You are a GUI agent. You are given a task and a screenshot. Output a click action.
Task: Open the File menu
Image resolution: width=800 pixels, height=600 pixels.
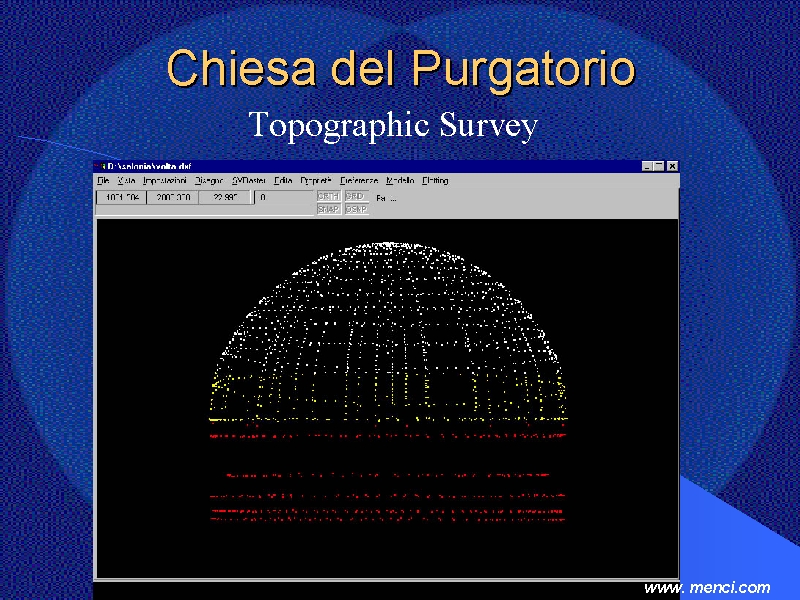(103, 181)
